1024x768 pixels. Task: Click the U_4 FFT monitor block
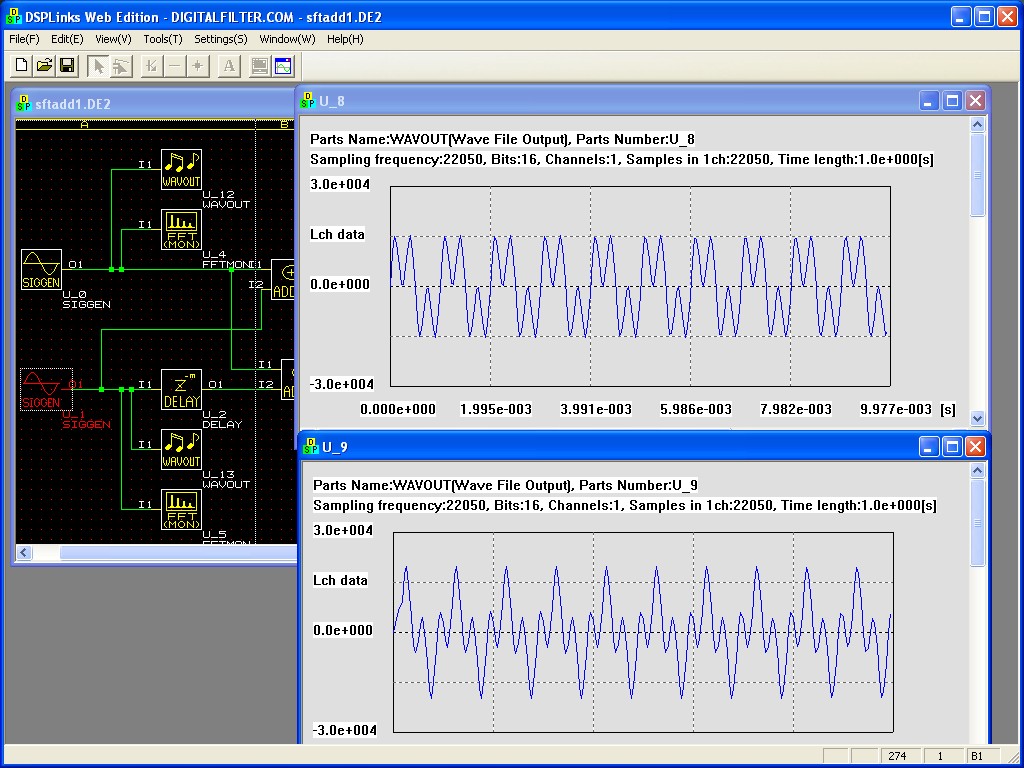[x=181, y=229]
